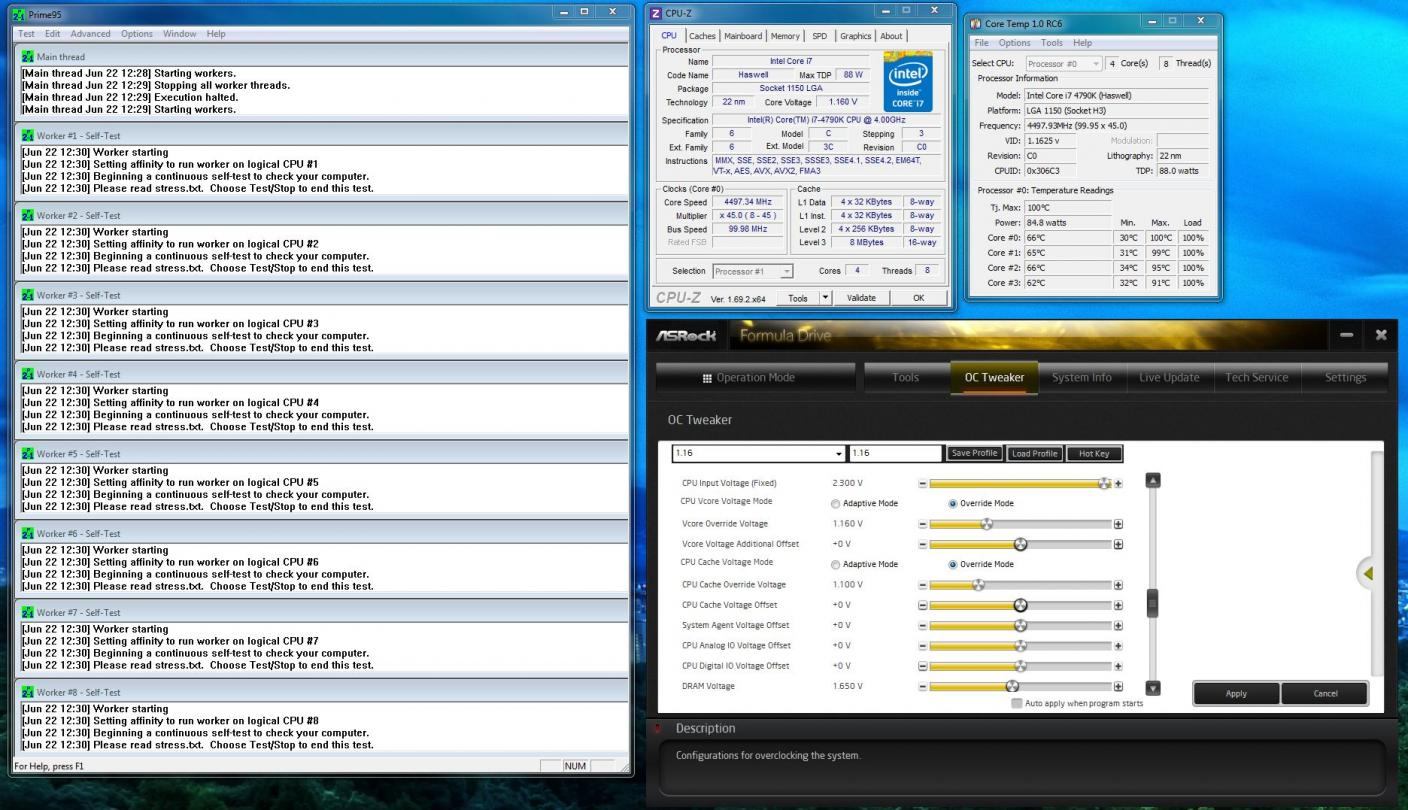1408x810 pixels.
Task: Decrease CPU Digital IO Voltage Offset minus icon
Action: tap(922, 666)
